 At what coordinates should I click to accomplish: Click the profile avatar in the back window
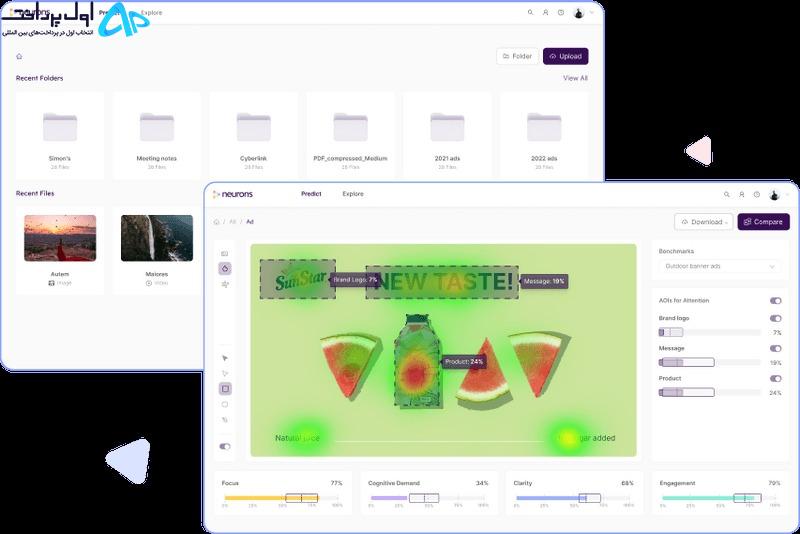pyautogui.click(x=579, y=13)
